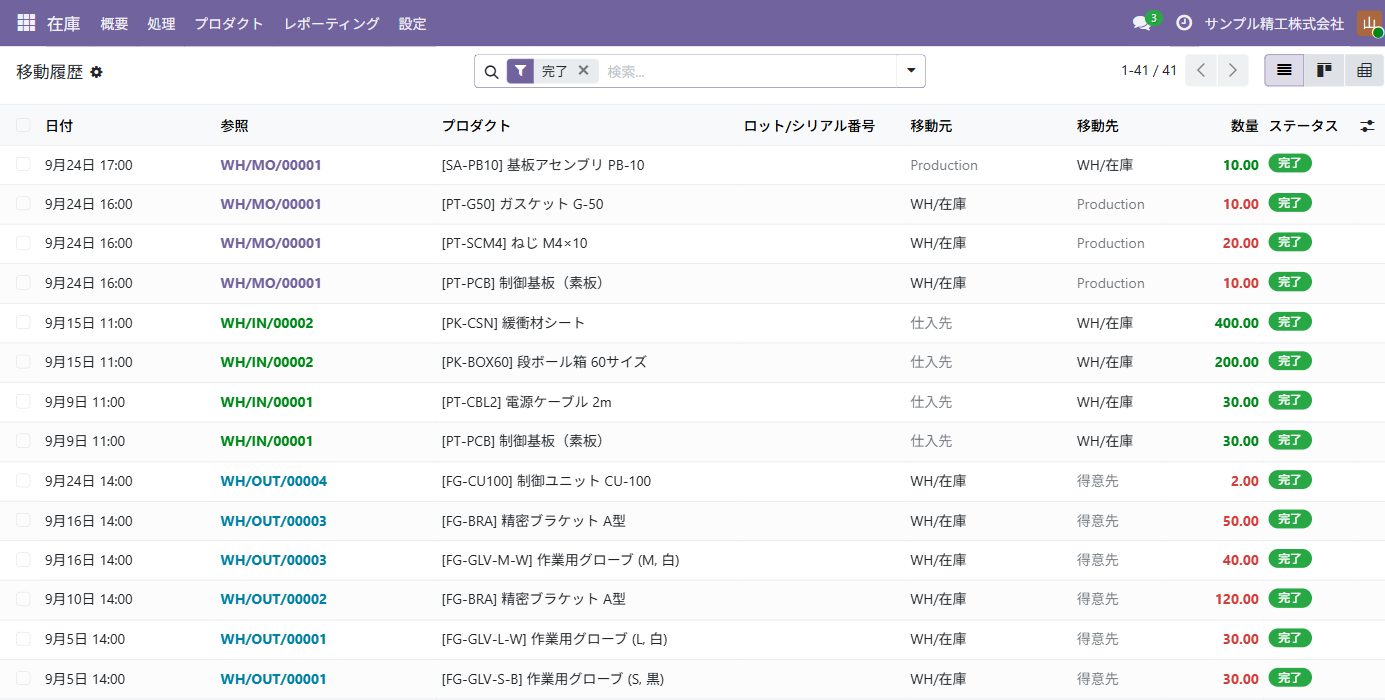Screen dimensions: 1385x700
Task: Click product [PT-PCB] 制御基板 in 9月24日 row
Action: pyautogui.click(x=523, y=283)
